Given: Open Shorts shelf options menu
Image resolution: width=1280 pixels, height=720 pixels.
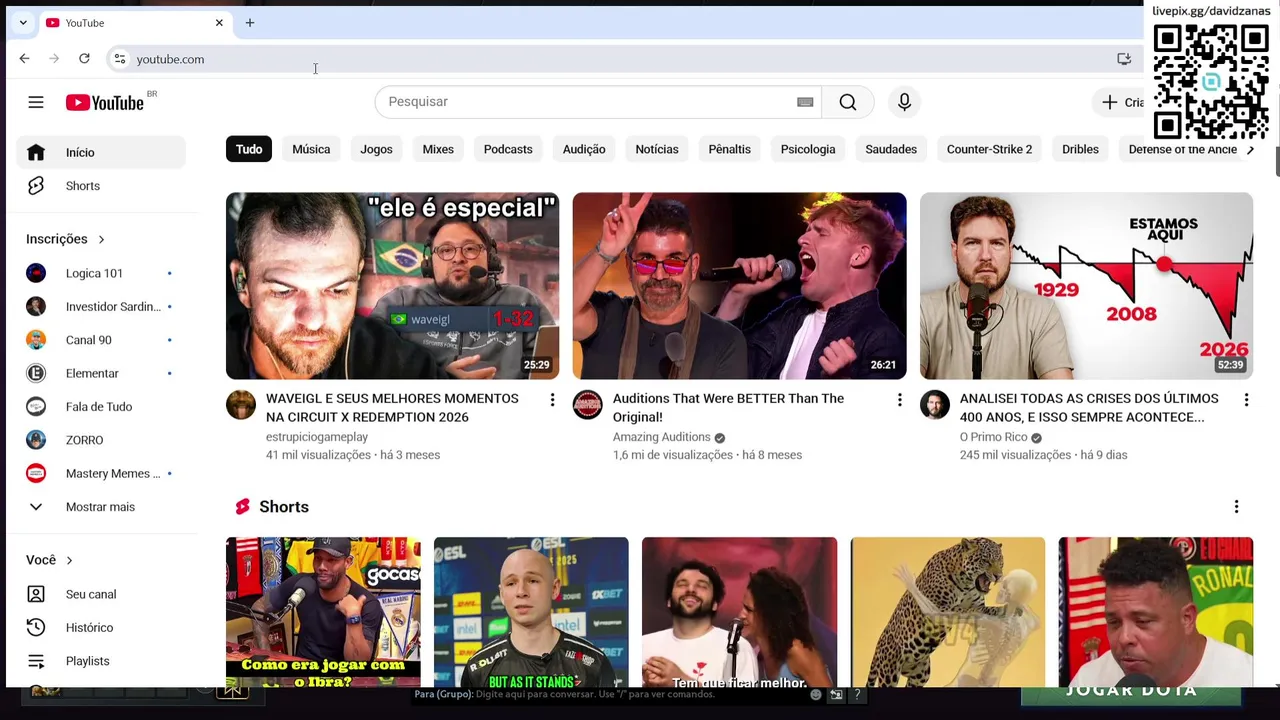Looking at the screenshot, I should coord(1236,507).
